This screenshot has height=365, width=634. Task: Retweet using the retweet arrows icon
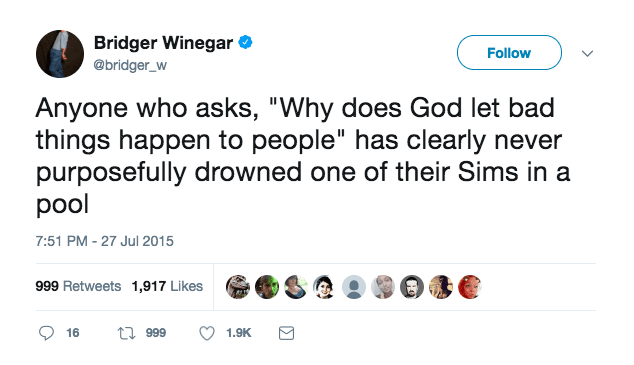click(126, 333)
